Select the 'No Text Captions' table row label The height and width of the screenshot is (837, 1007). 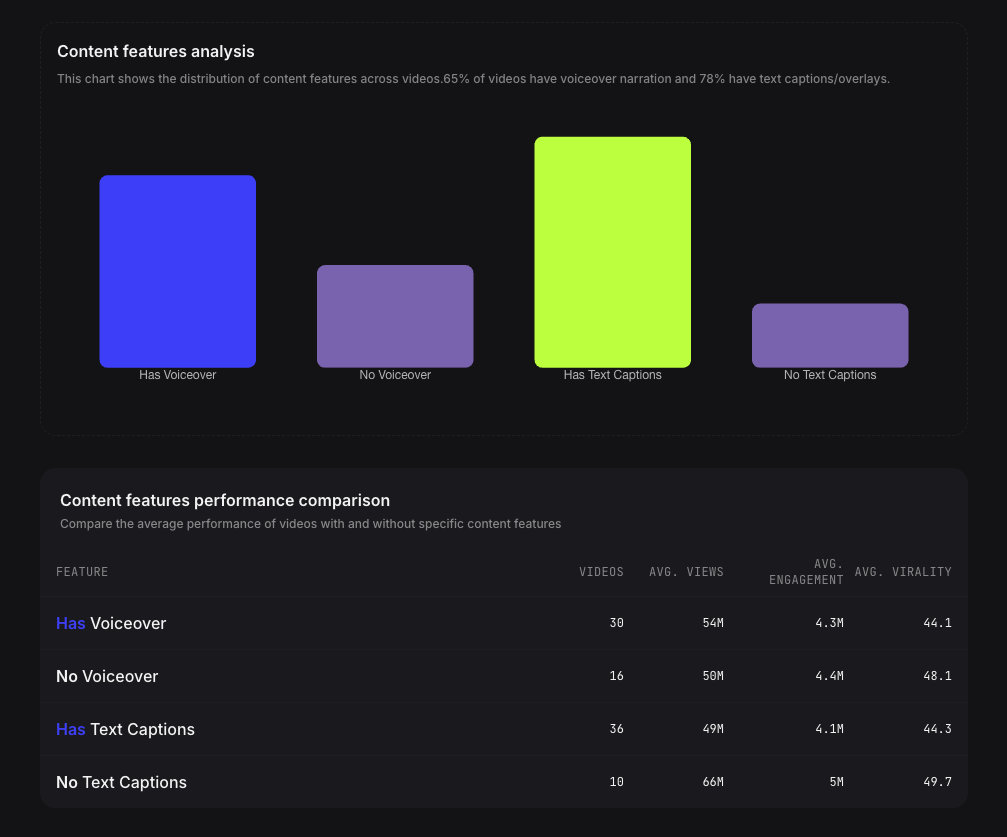[x=121, y=782]
